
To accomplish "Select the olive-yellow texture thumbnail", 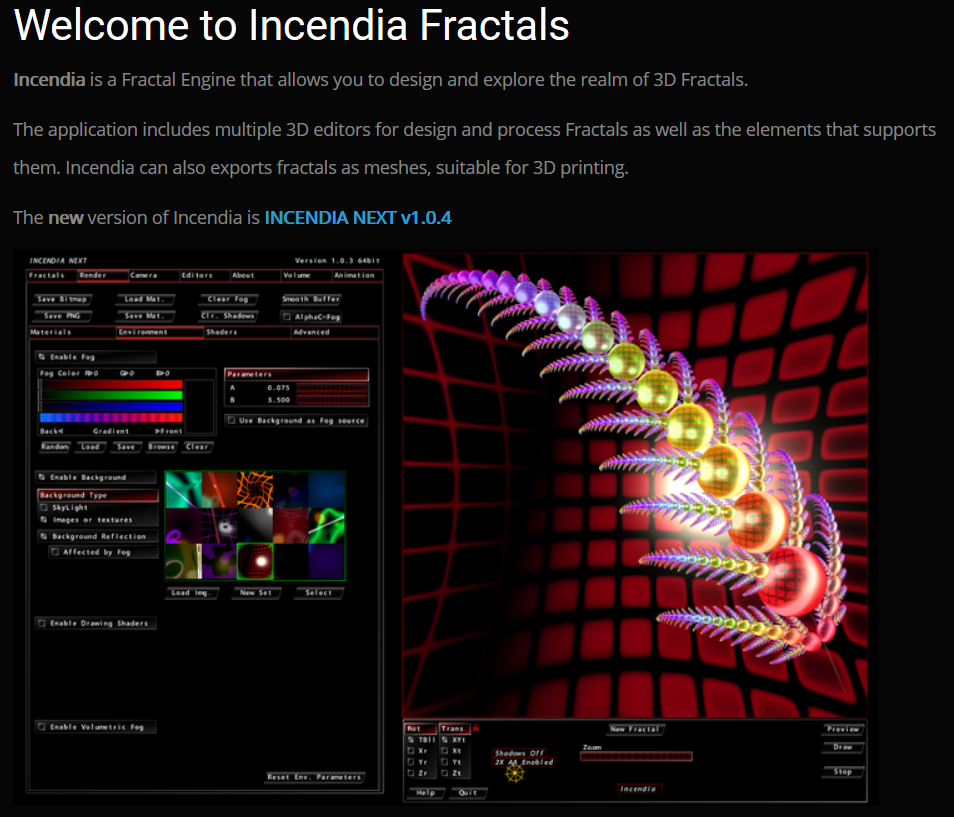I will pos(183,561).
